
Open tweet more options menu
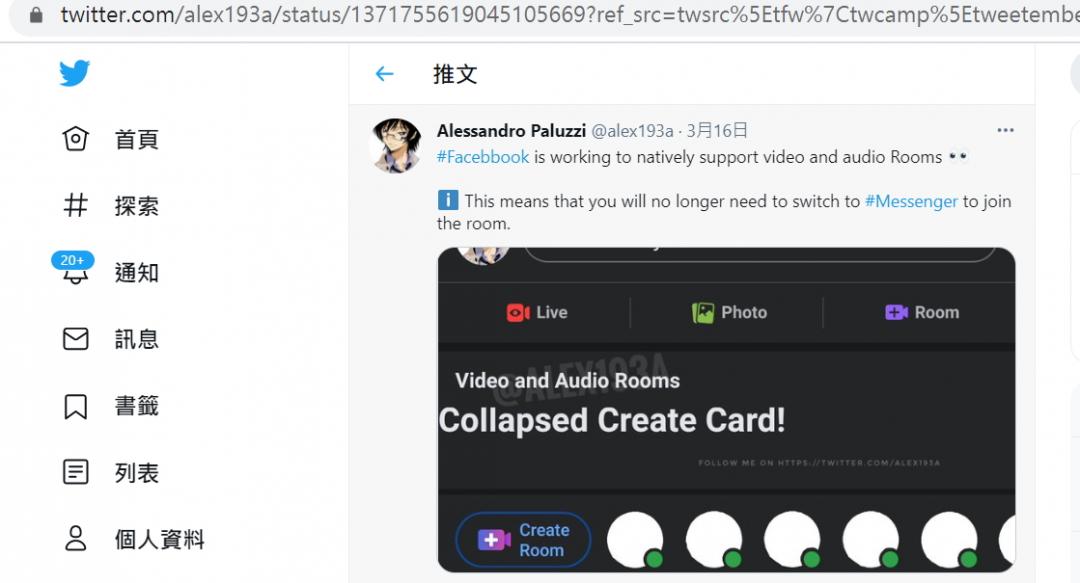[1005, 130]
